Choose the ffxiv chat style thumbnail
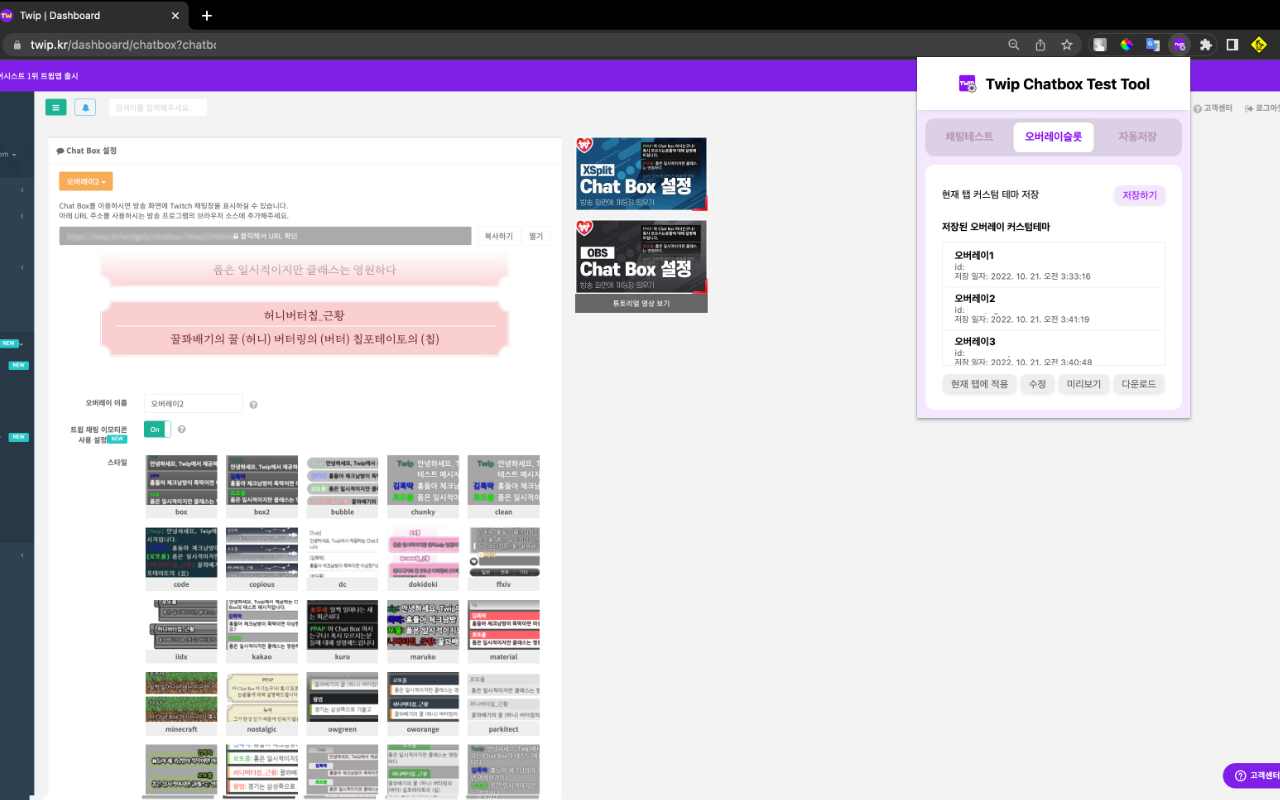 click(503, 559)
